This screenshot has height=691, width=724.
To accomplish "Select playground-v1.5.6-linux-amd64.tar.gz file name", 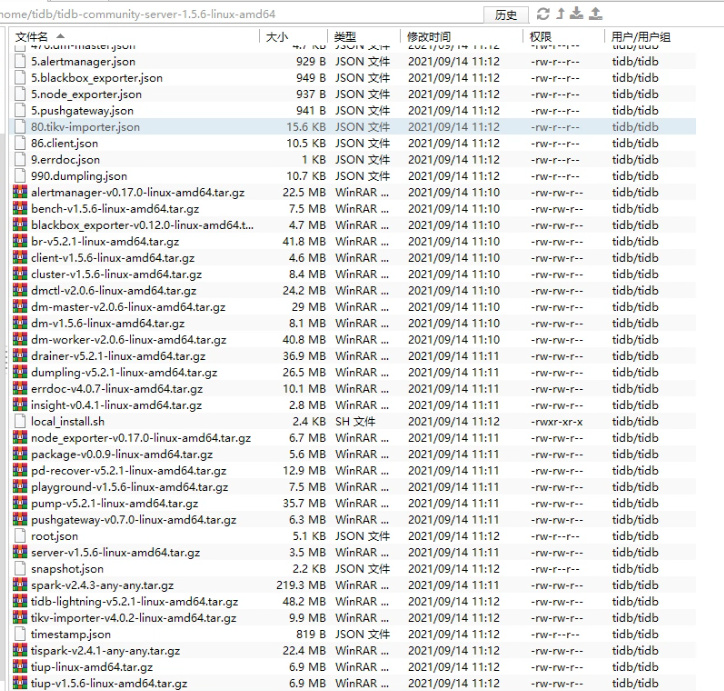I will (x=130, y=487).
